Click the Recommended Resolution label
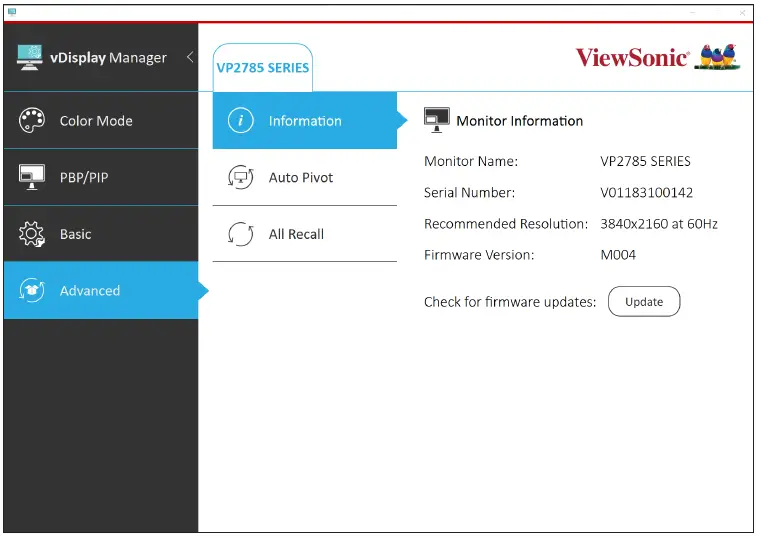The height and width of the screenshot is (538, 761). coord(506,224)
